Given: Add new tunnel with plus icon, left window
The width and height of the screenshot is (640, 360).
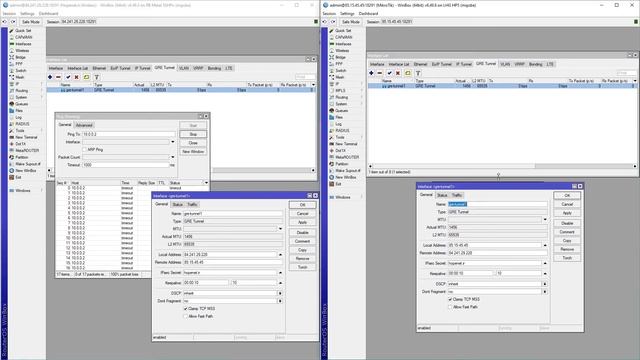Looking at the screenshot, I should [50, 77].
